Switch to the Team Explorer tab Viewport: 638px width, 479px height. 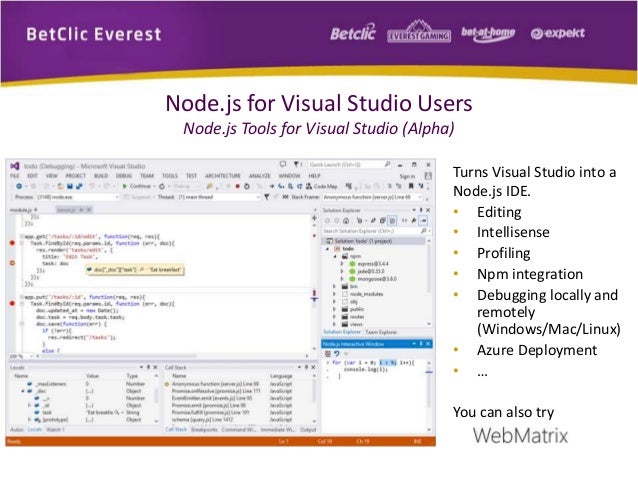click(x=381, y=332)
